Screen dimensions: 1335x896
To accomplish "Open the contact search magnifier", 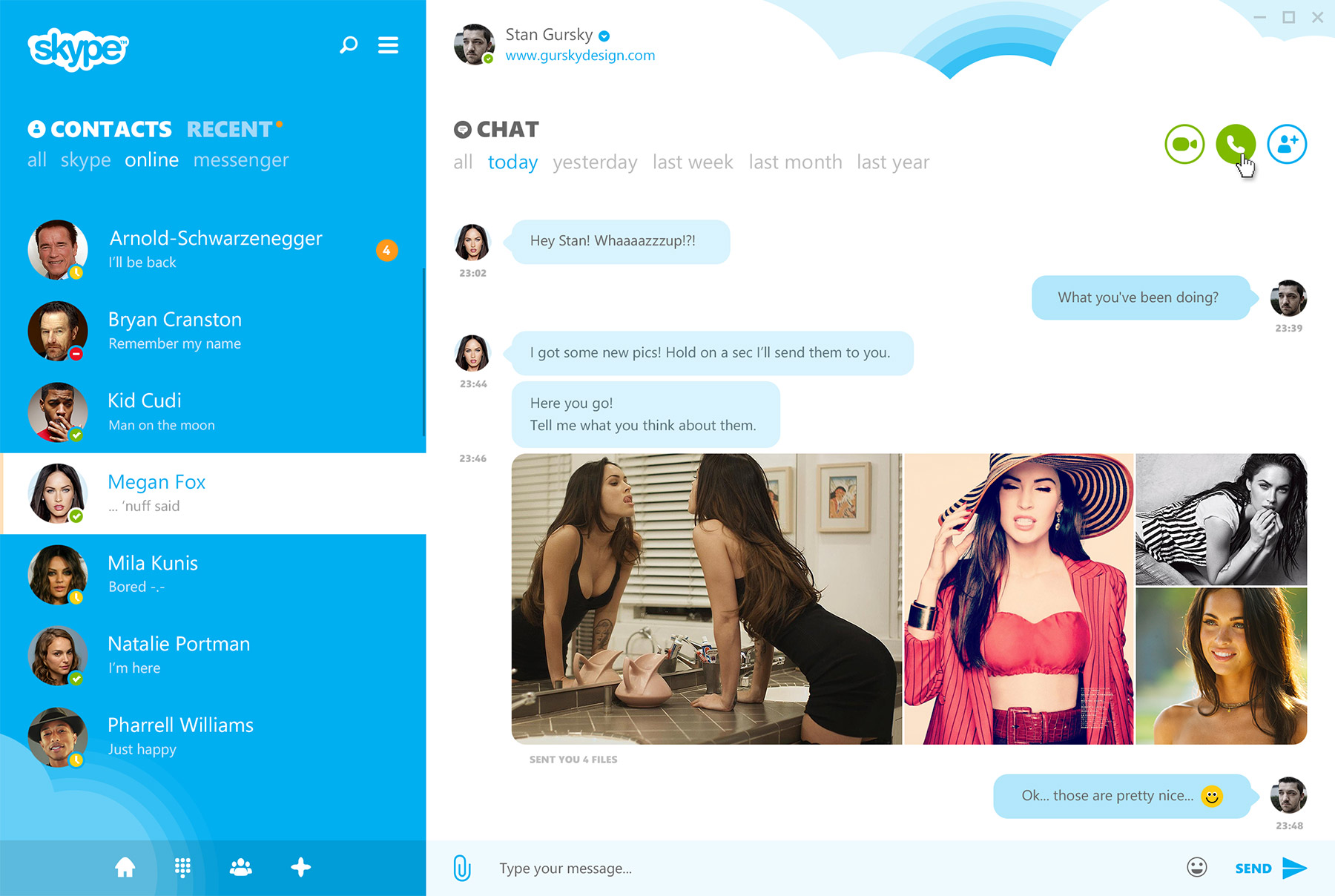I will (349, 45).
